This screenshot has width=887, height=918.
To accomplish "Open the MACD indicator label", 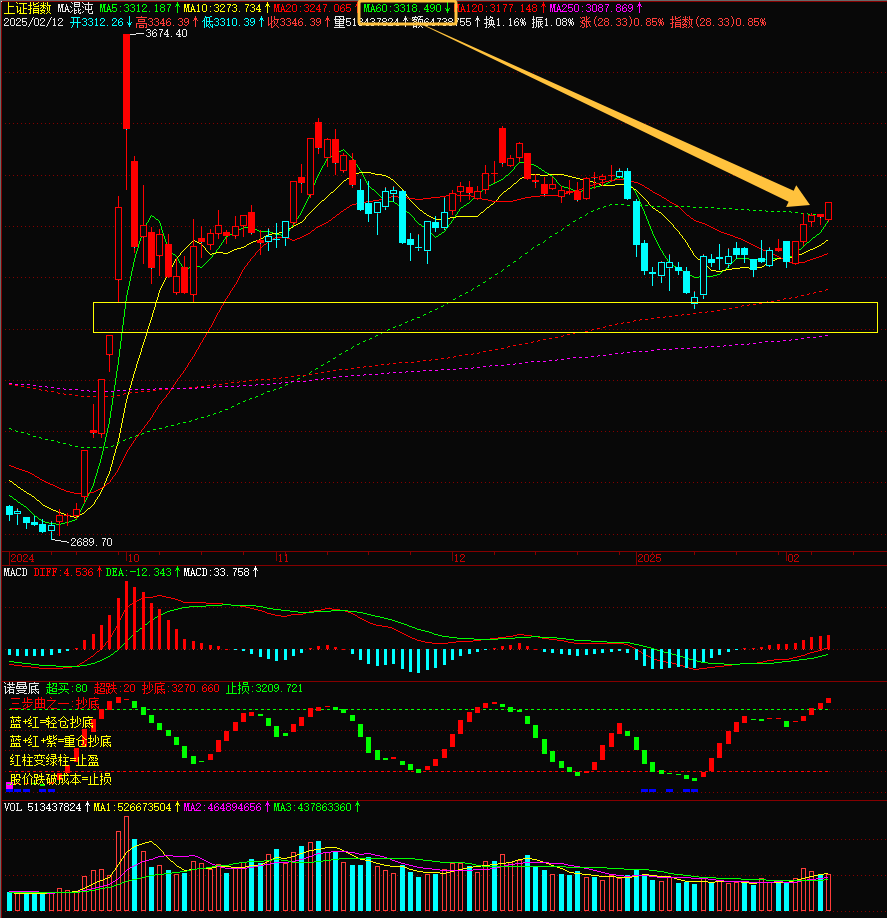I will (16, 573).
